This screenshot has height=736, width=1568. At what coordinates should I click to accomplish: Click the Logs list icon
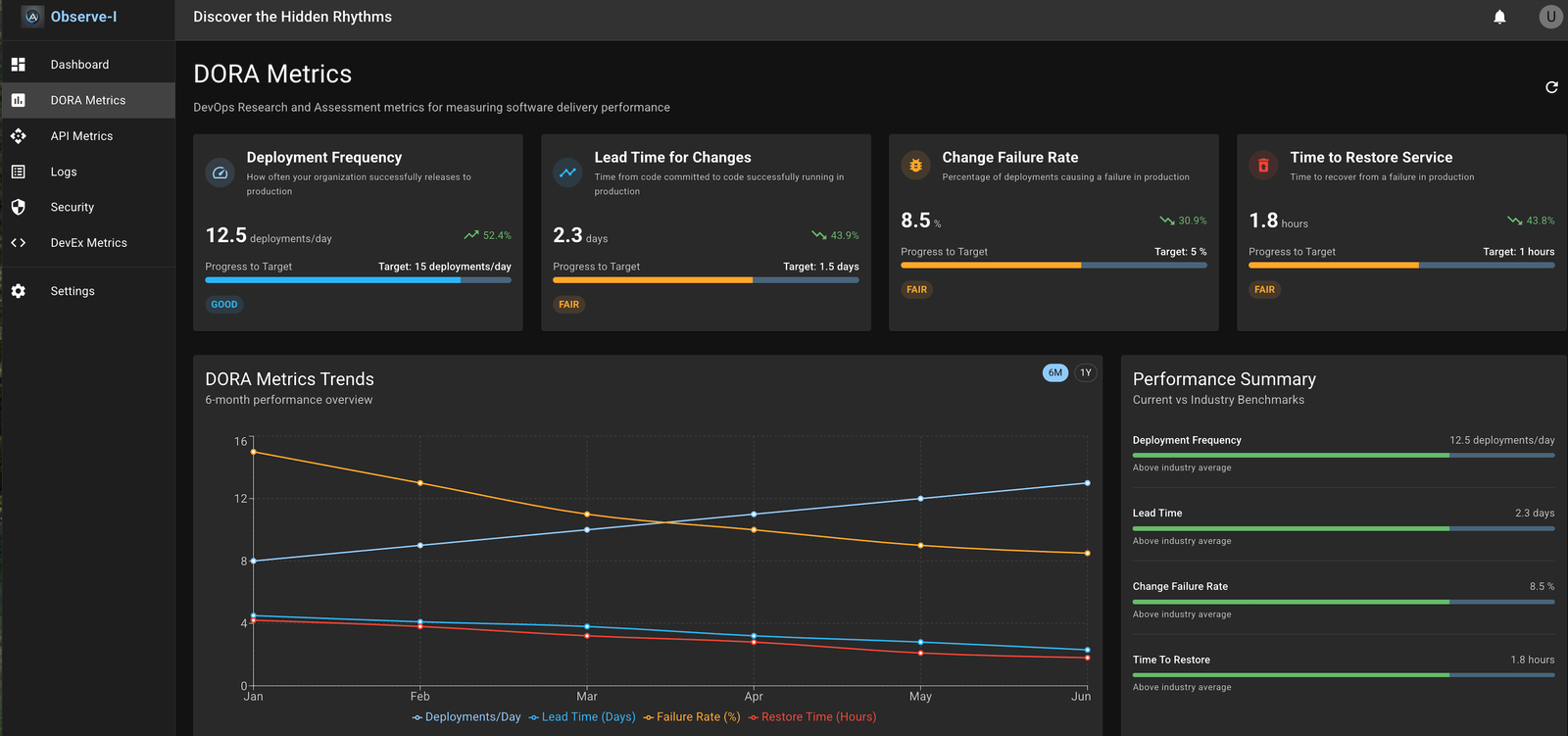(x=18, y=172)
